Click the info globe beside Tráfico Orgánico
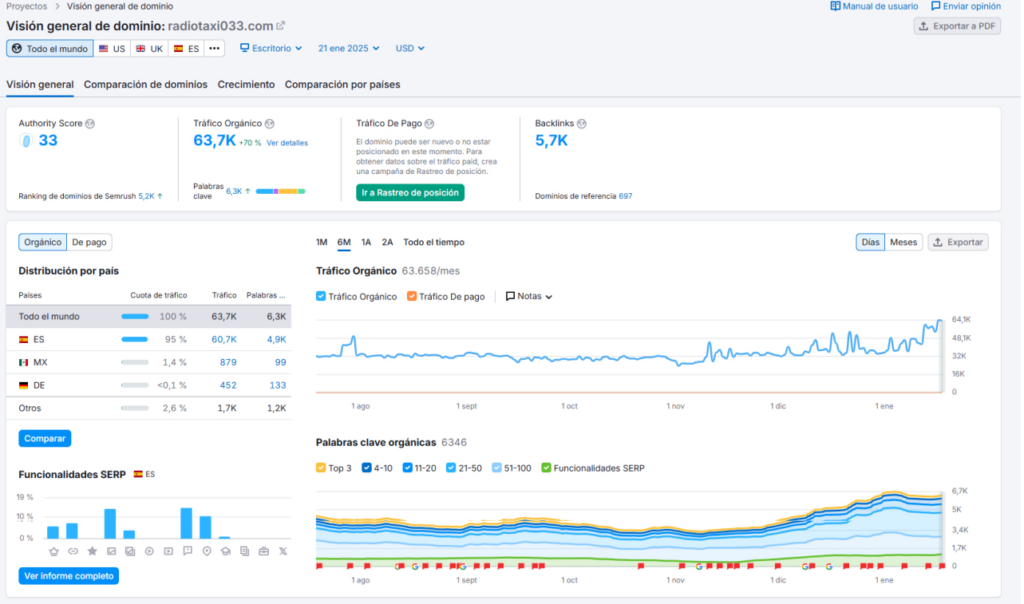 click(x=270, y=123)
